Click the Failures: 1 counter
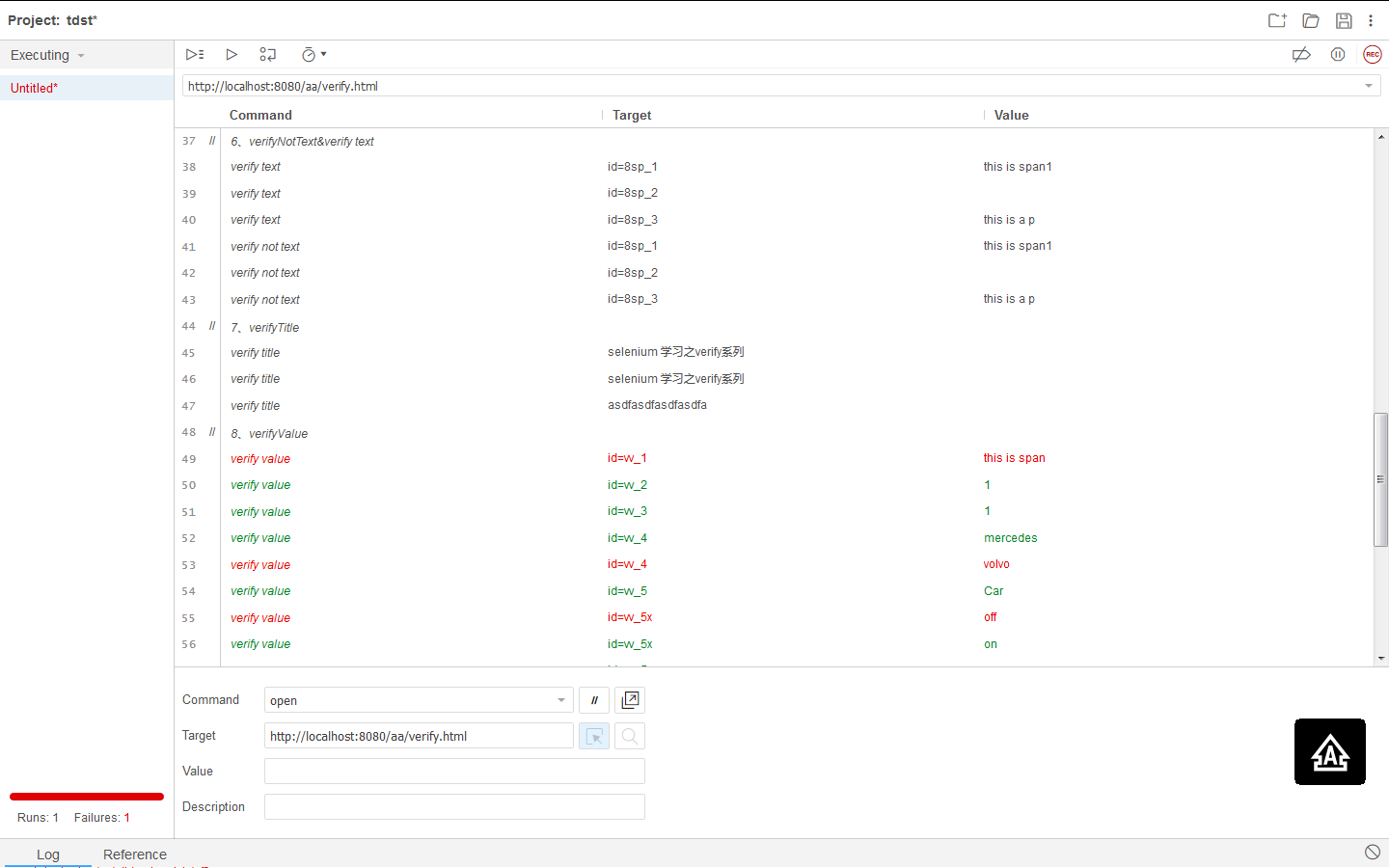This screenshot has width=1389, height=868. point(101,817)
